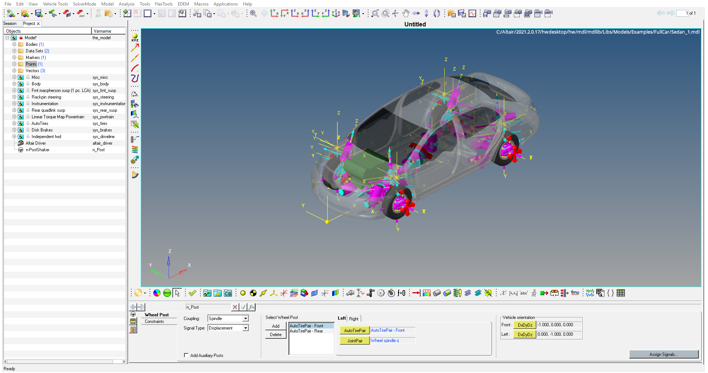Open the Coupling dropdown set to Spindle
The image size is (708, 373).
click(x=228, y=318)
